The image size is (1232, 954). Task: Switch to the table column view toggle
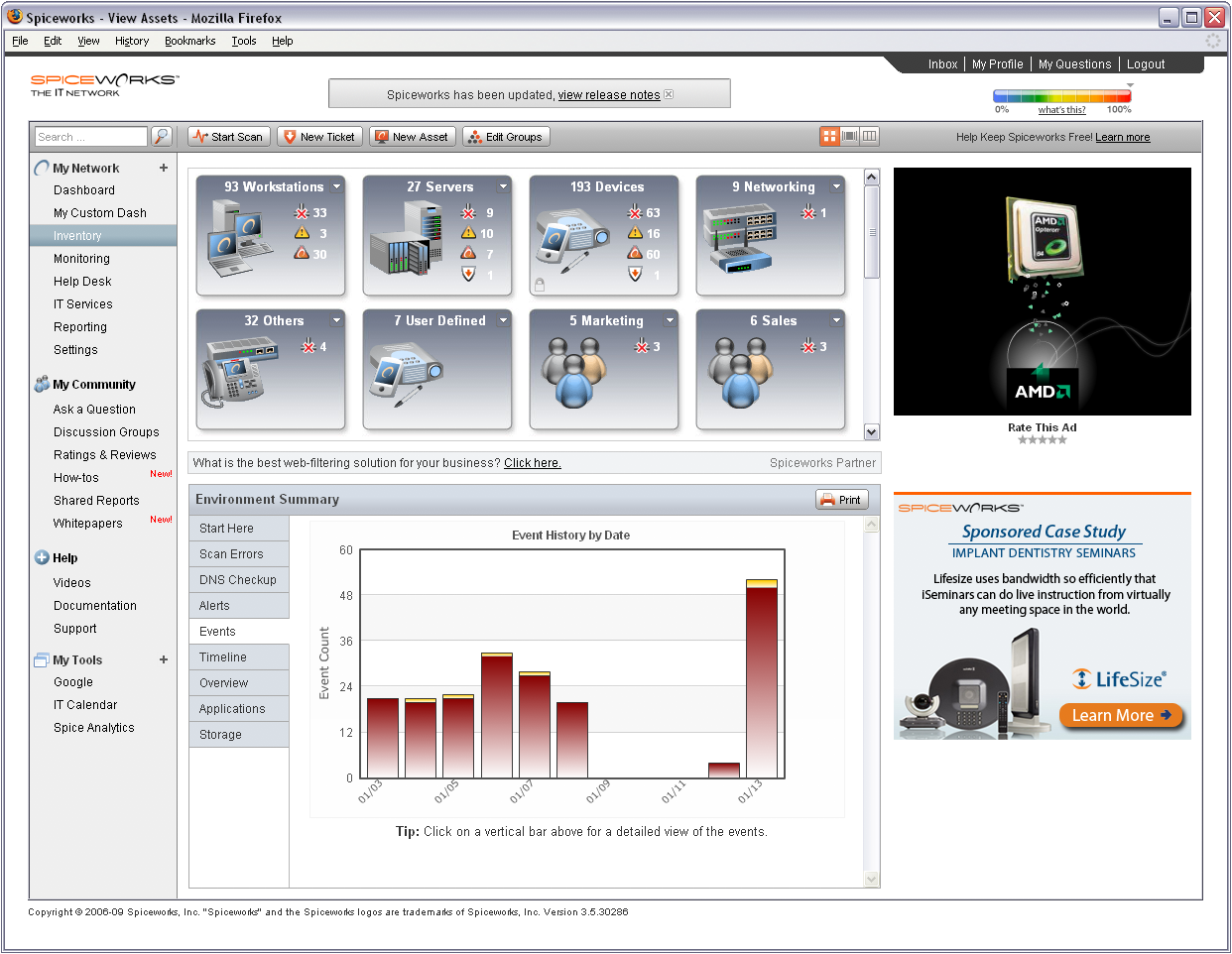point(870,137)
